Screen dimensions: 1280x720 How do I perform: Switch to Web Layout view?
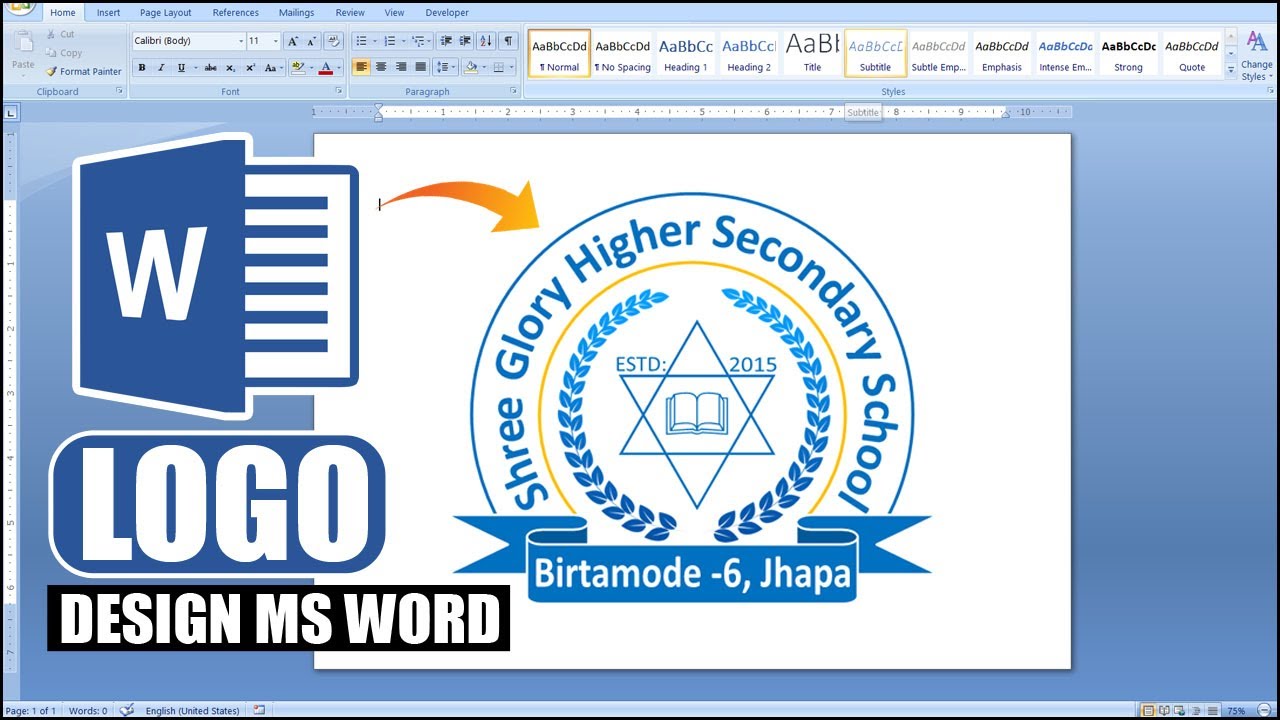1179,711
